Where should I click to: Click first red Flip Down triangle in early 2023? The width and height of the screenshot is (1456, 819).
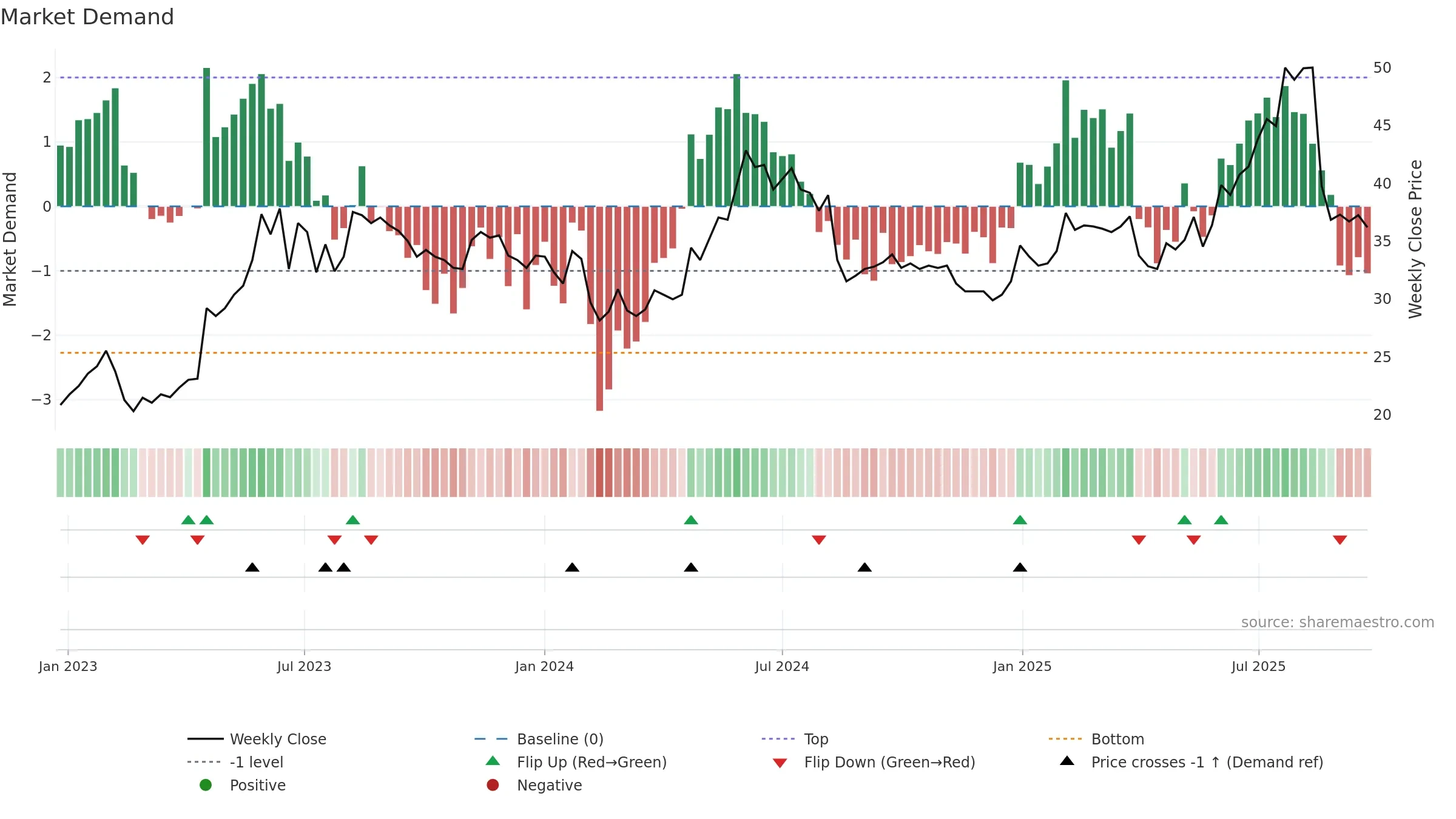click(x=143, y=540)
